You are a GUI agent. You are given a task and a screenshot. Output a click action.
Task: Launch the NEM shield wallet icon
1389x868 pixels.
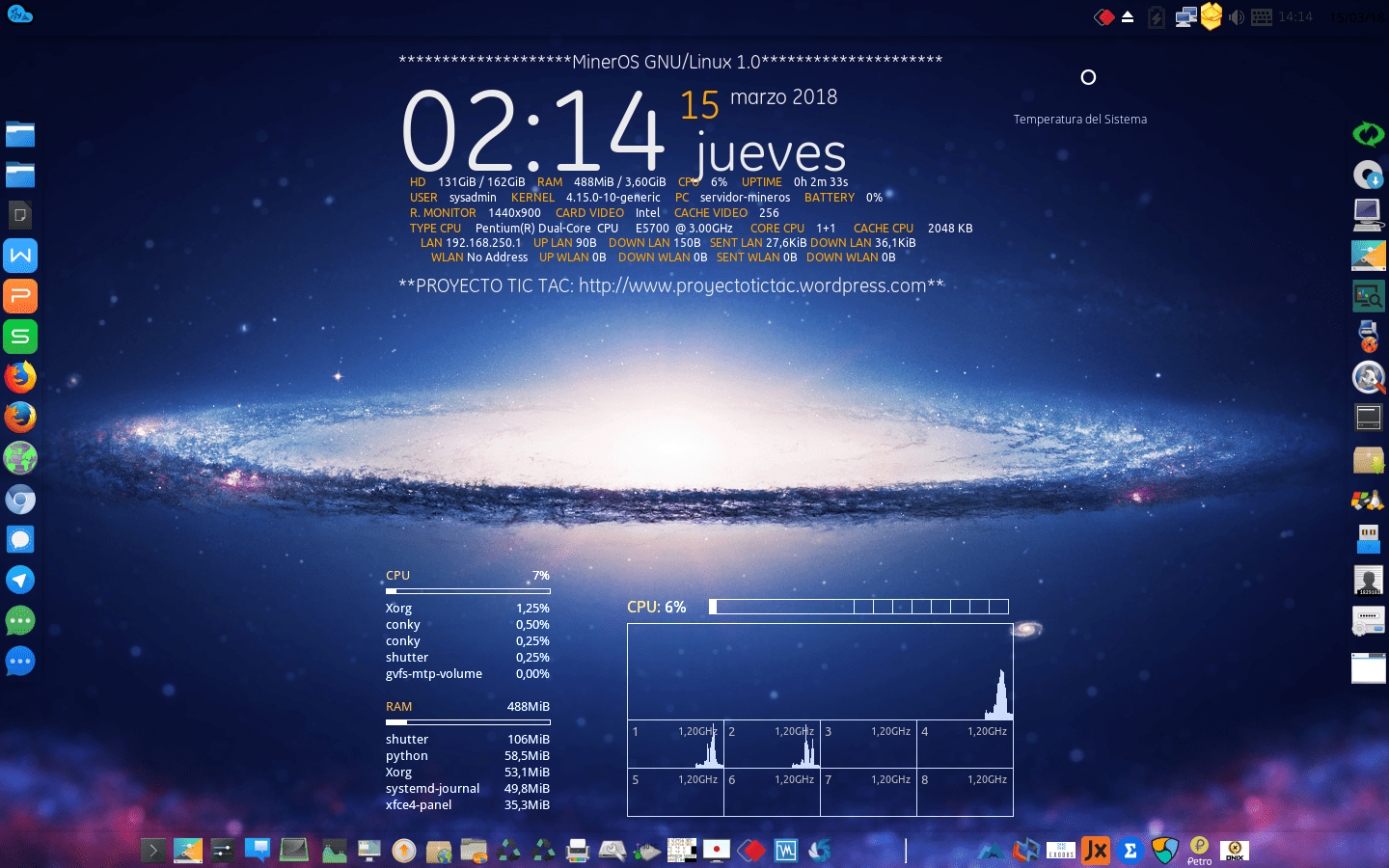pyautogui.click(x=1165, y=850)
